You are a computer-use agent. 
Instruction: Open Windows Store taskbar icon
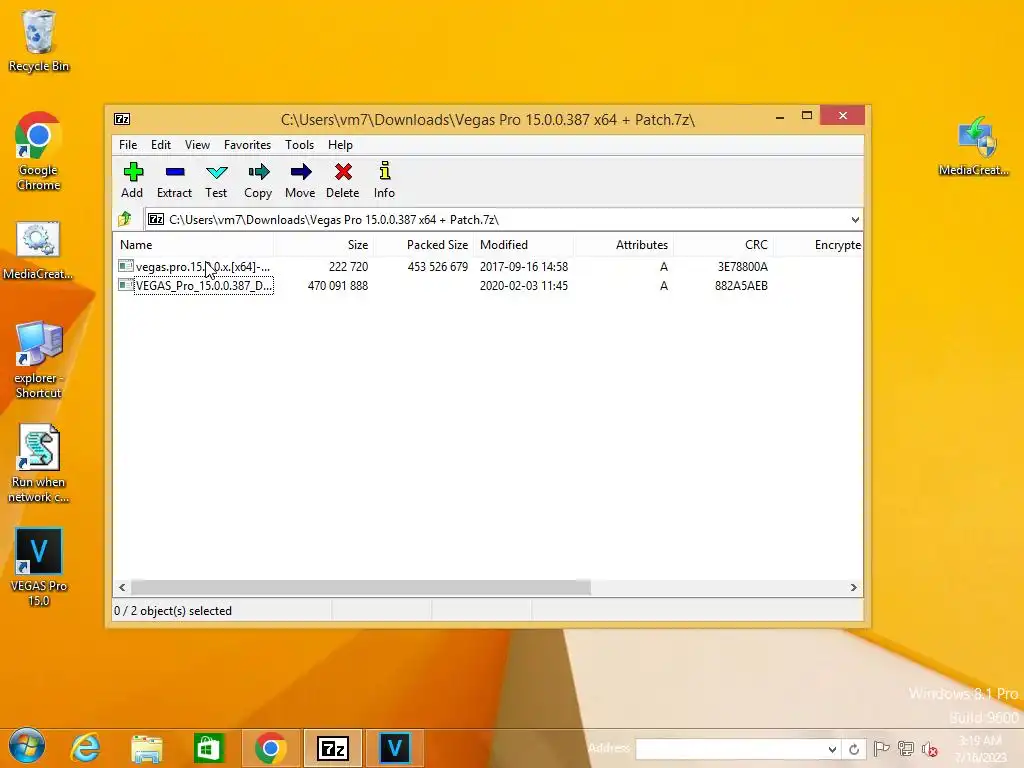point(208,748)
